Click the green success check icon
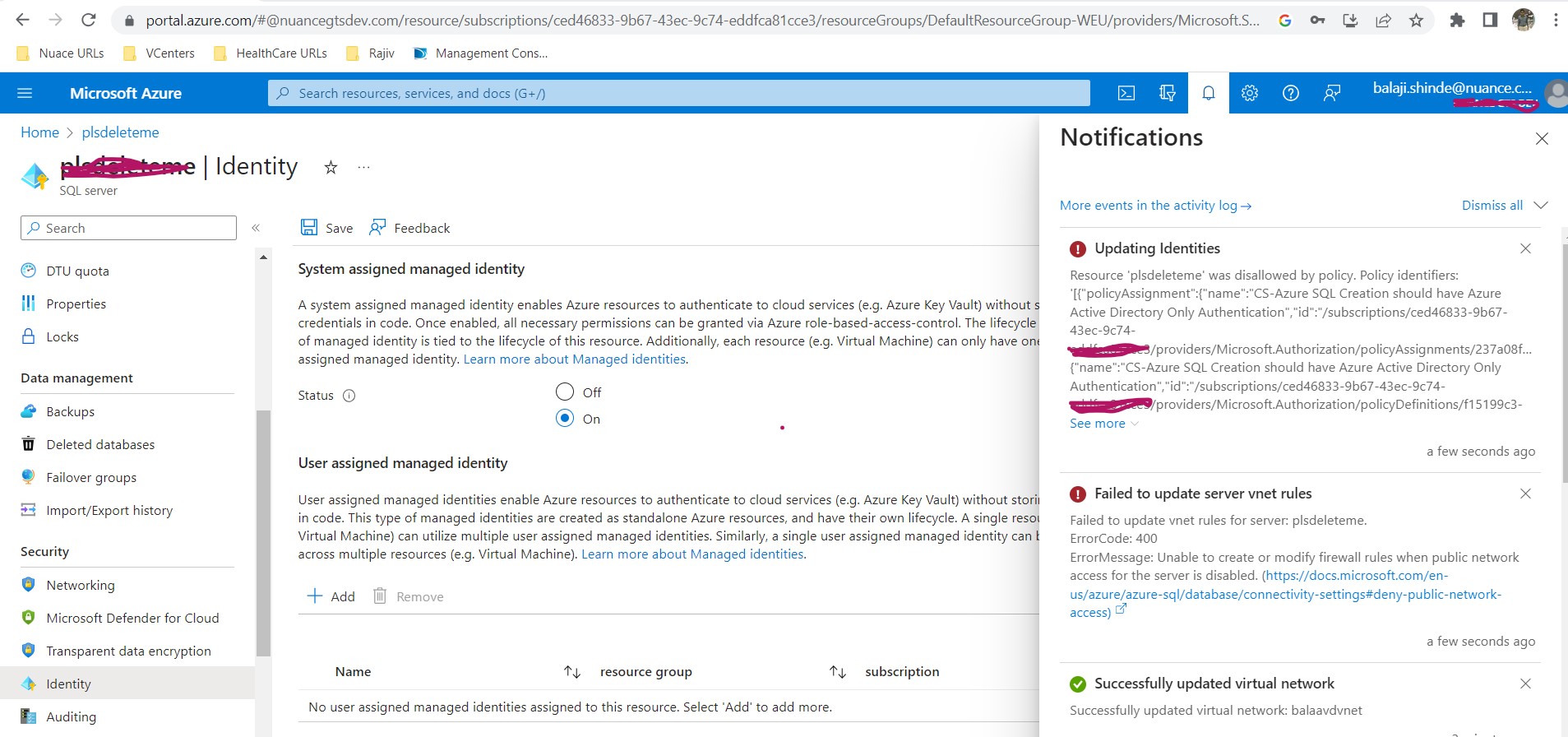Viewport: 1568px width, 737px height. [x=1078, y=684]
